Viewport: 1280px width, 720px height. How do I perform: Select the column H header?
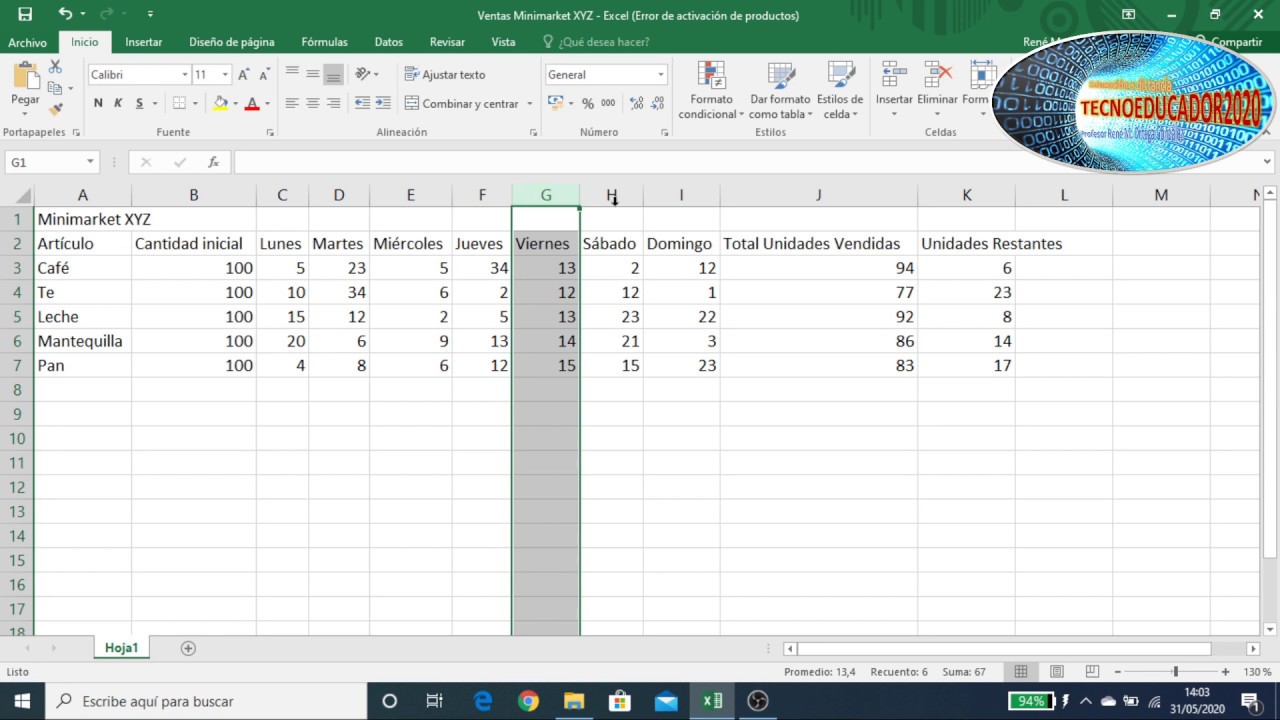click(611, 195)
